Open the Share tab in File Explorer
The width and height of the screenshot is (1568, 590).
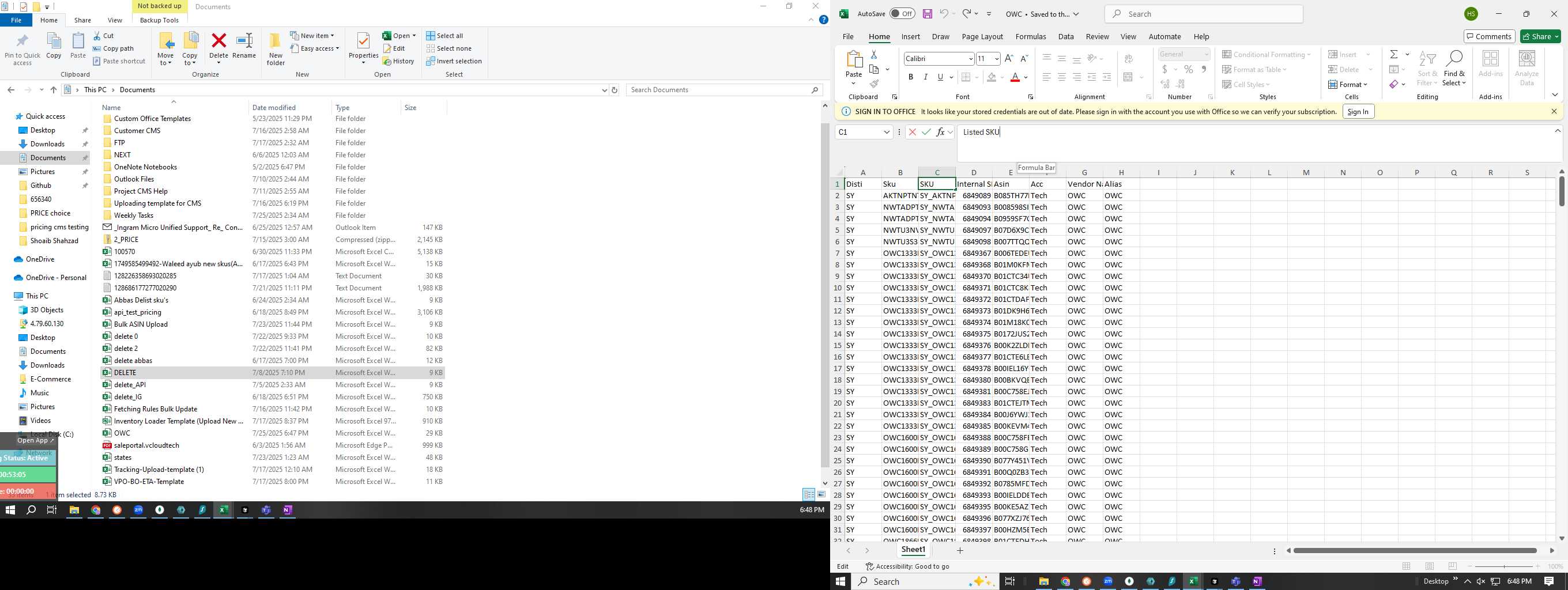(x=82, y=20)
